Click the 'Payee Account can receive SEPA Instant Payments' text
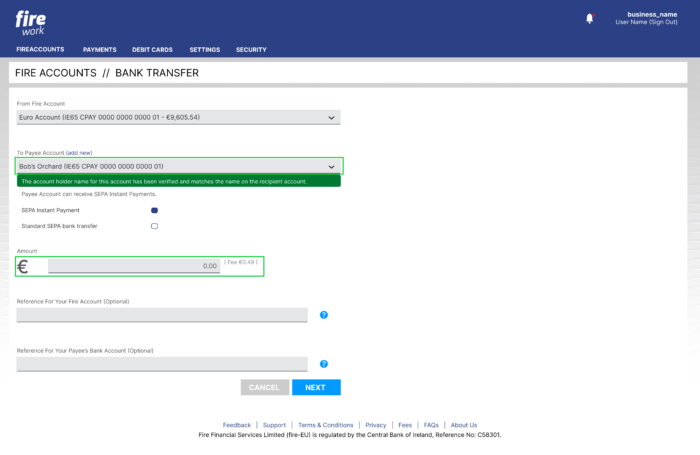The height and width of the screenshot is (455, 700). (89, 194)
